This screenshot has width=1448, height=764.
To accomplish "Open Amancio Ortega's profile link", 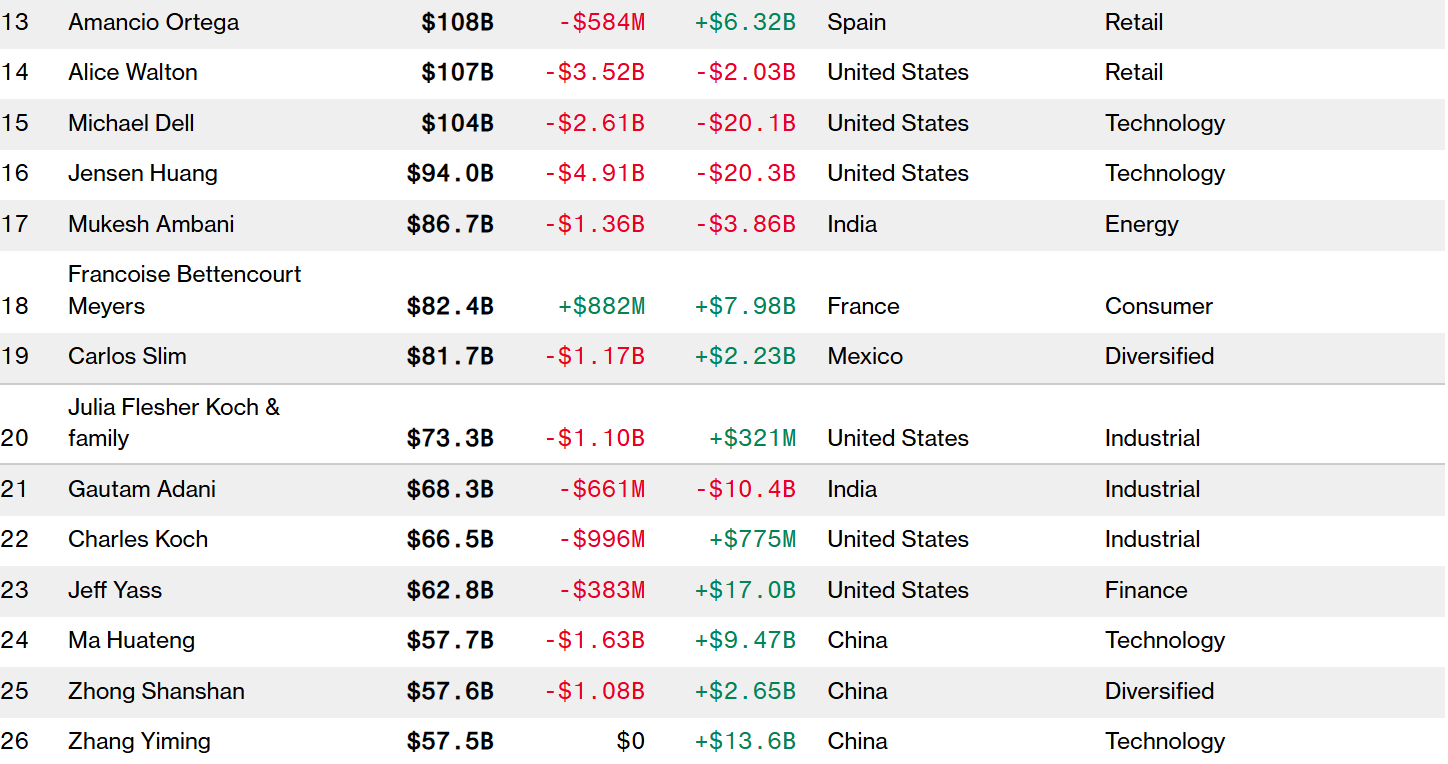I will [x=153, y=22].
